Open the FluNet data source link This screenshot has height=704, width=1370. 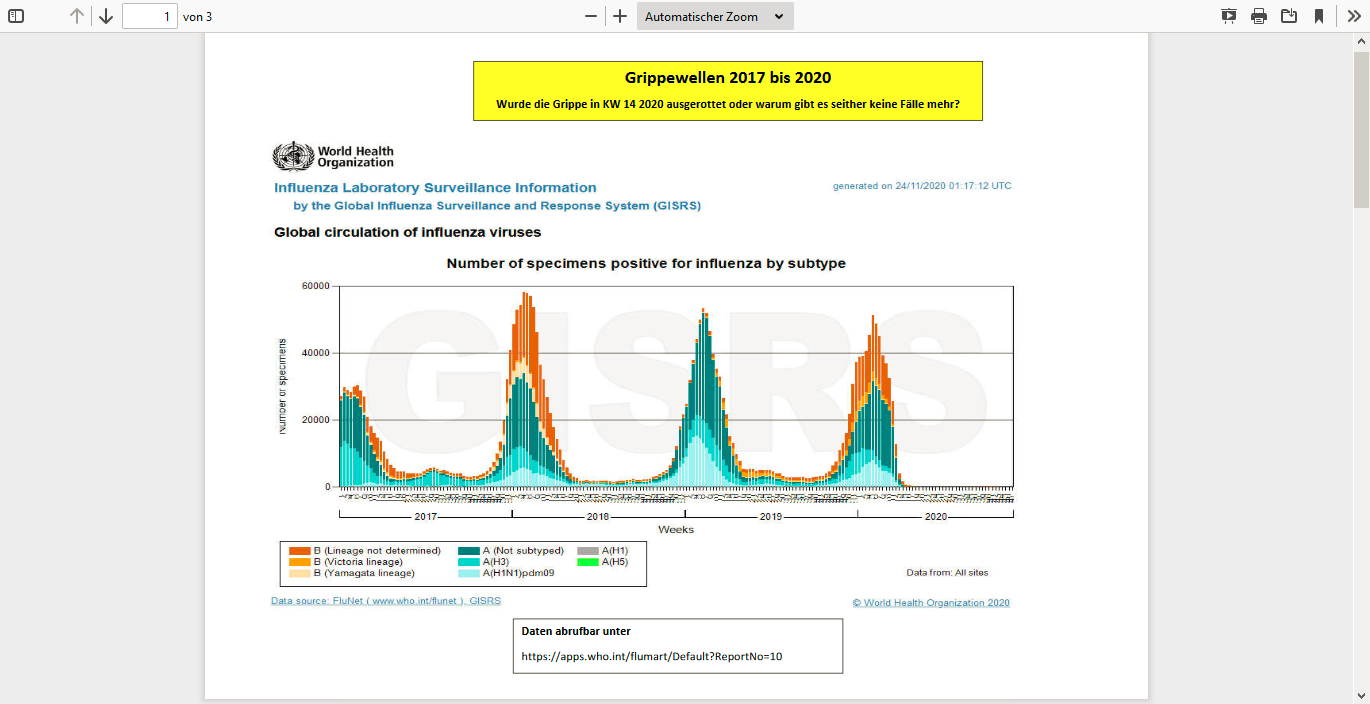386,601
